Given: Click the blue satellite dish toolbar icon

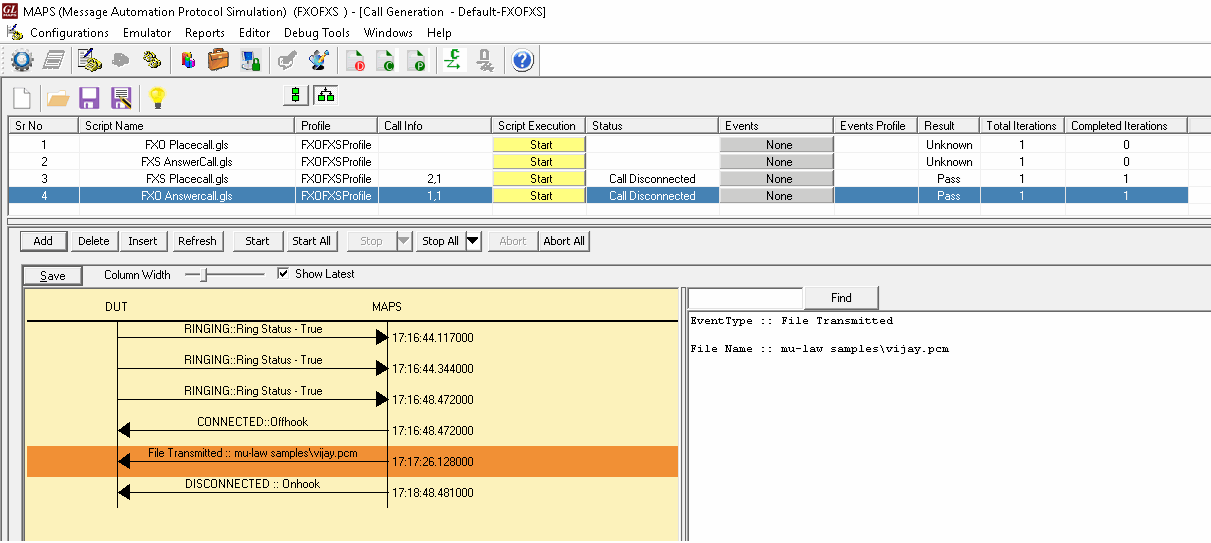Looking at the screenshot, I should tap(319, 60).
